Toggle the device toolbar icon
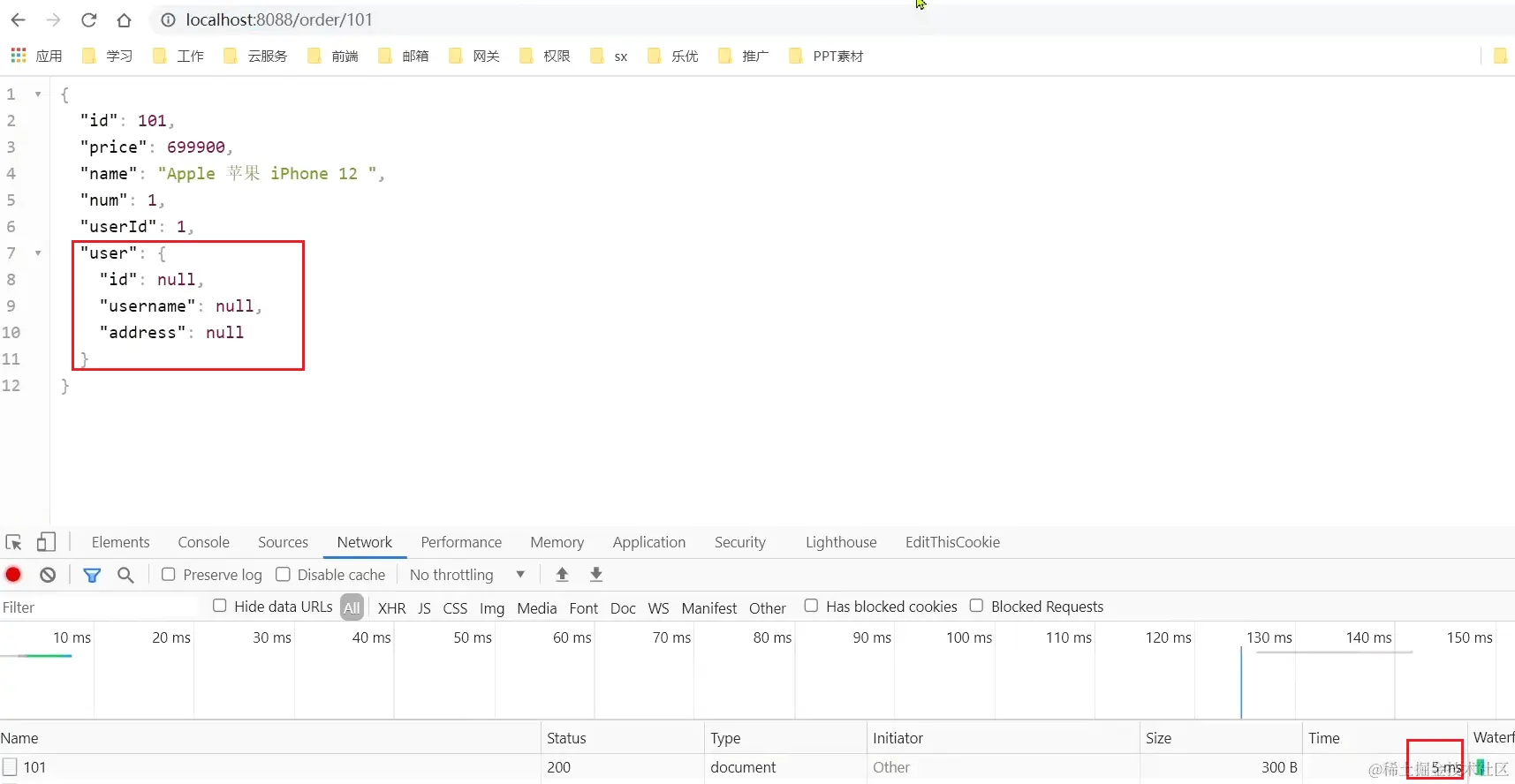The height and width of the screenshot is (784, 1515). pos(46,542)
